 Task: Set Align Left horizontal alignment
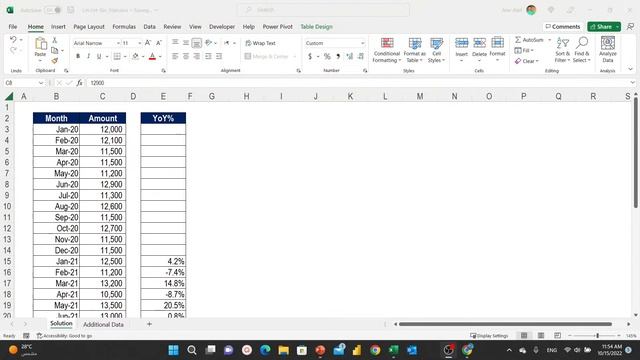click(175, 56)
